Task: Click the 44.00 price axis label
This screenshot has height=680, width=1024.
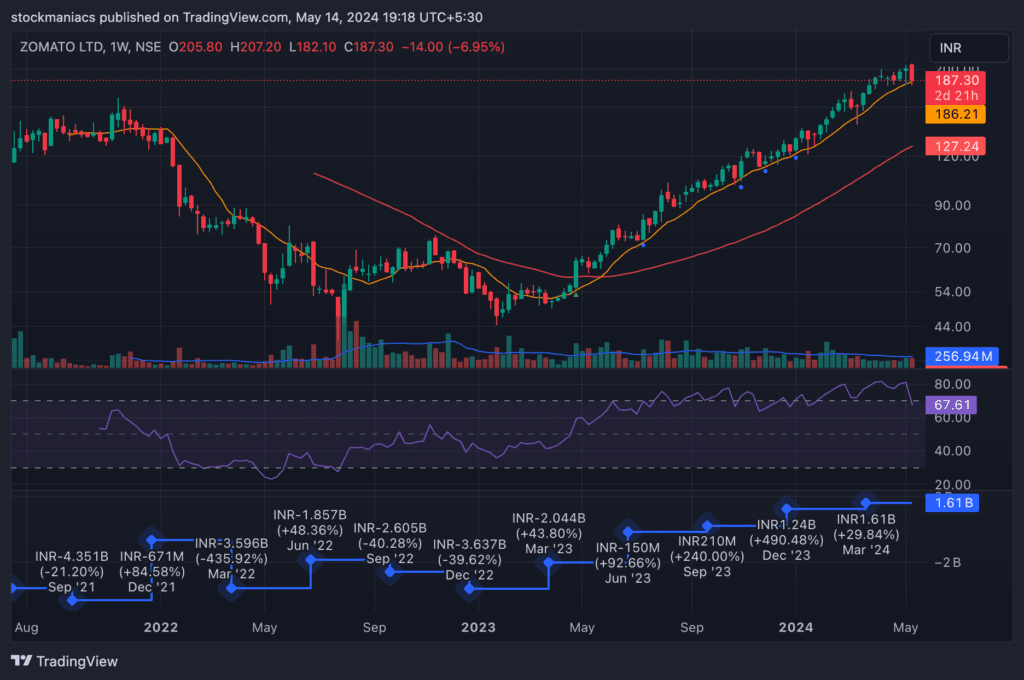Action: (952, 327)
